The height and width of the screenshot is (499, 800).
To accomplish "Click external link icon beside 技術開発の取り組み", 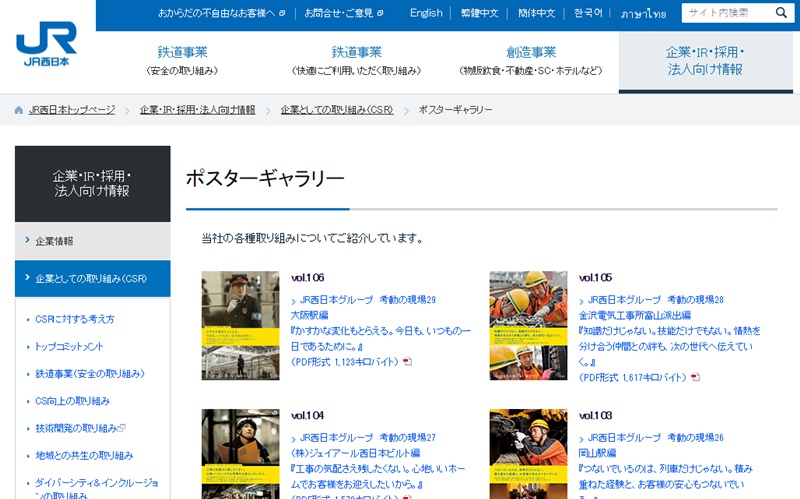I will point(121,428).
